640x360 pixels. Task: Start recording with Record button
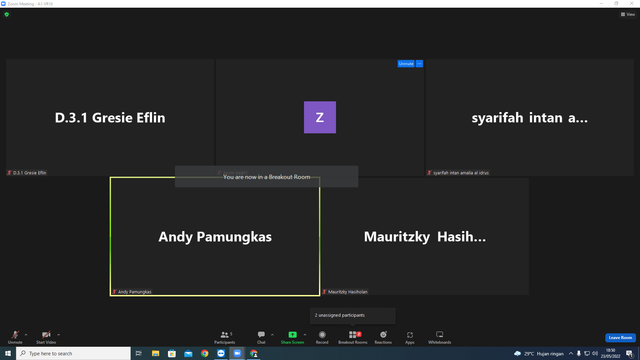coord(322,337)
